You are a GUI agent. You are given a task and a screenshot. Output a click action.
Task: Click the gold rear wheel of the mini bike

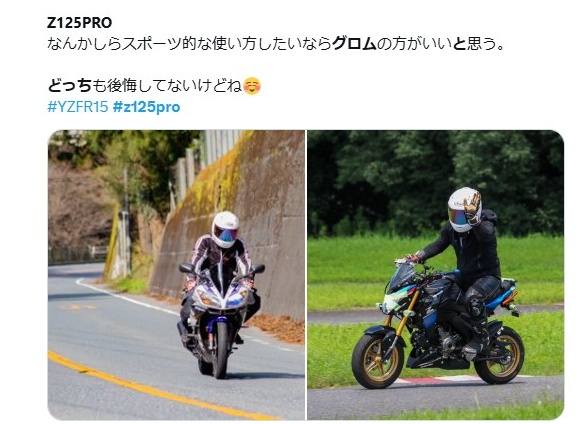click(x=499, y=355)
